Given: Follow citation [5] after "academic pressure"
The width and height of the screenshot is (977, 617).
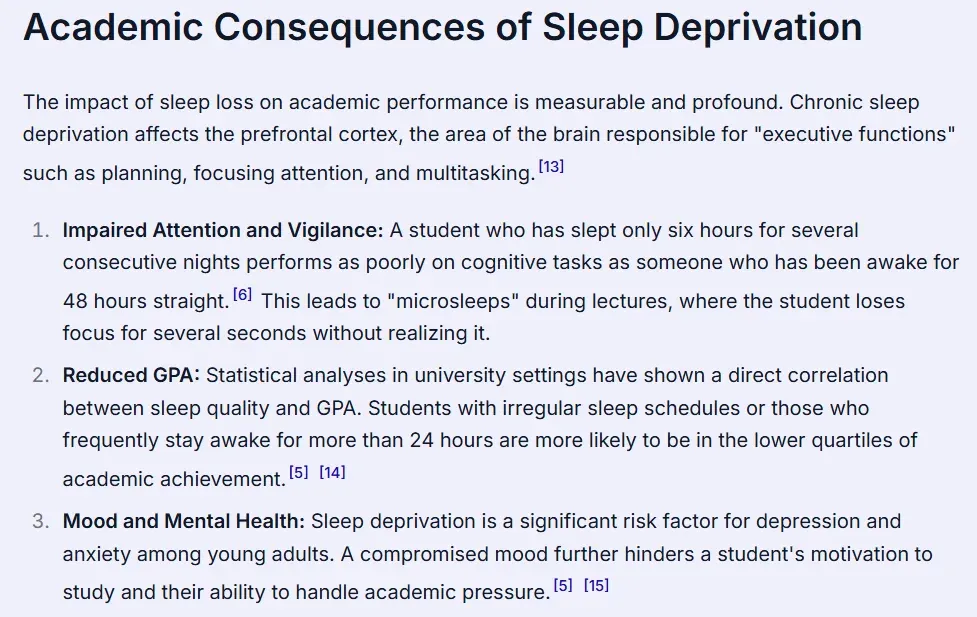Looking at the screenshot, I should [x=563, y=585].
